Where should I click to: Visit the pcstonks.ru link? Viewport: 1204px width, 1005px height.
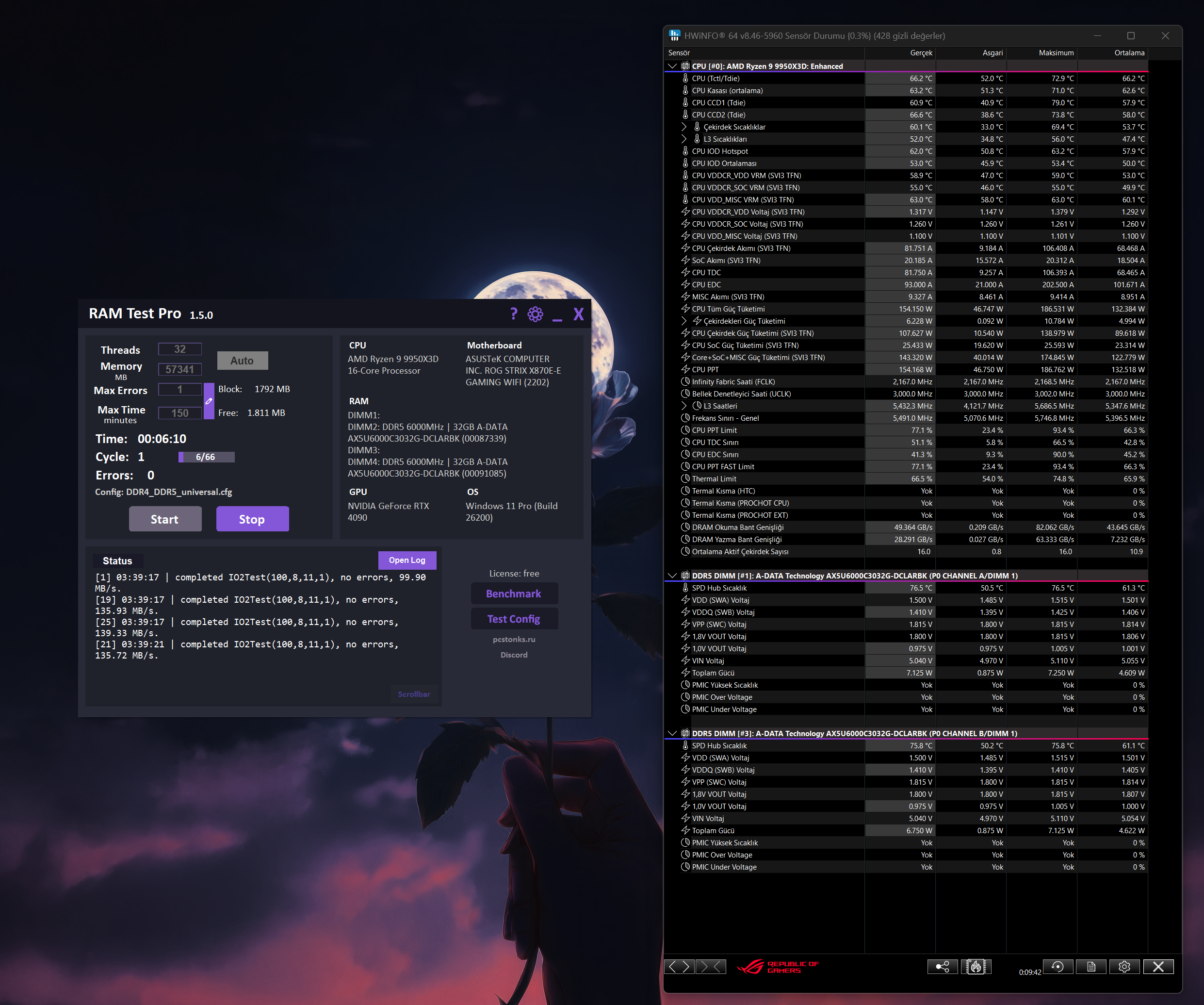[514, 639]
